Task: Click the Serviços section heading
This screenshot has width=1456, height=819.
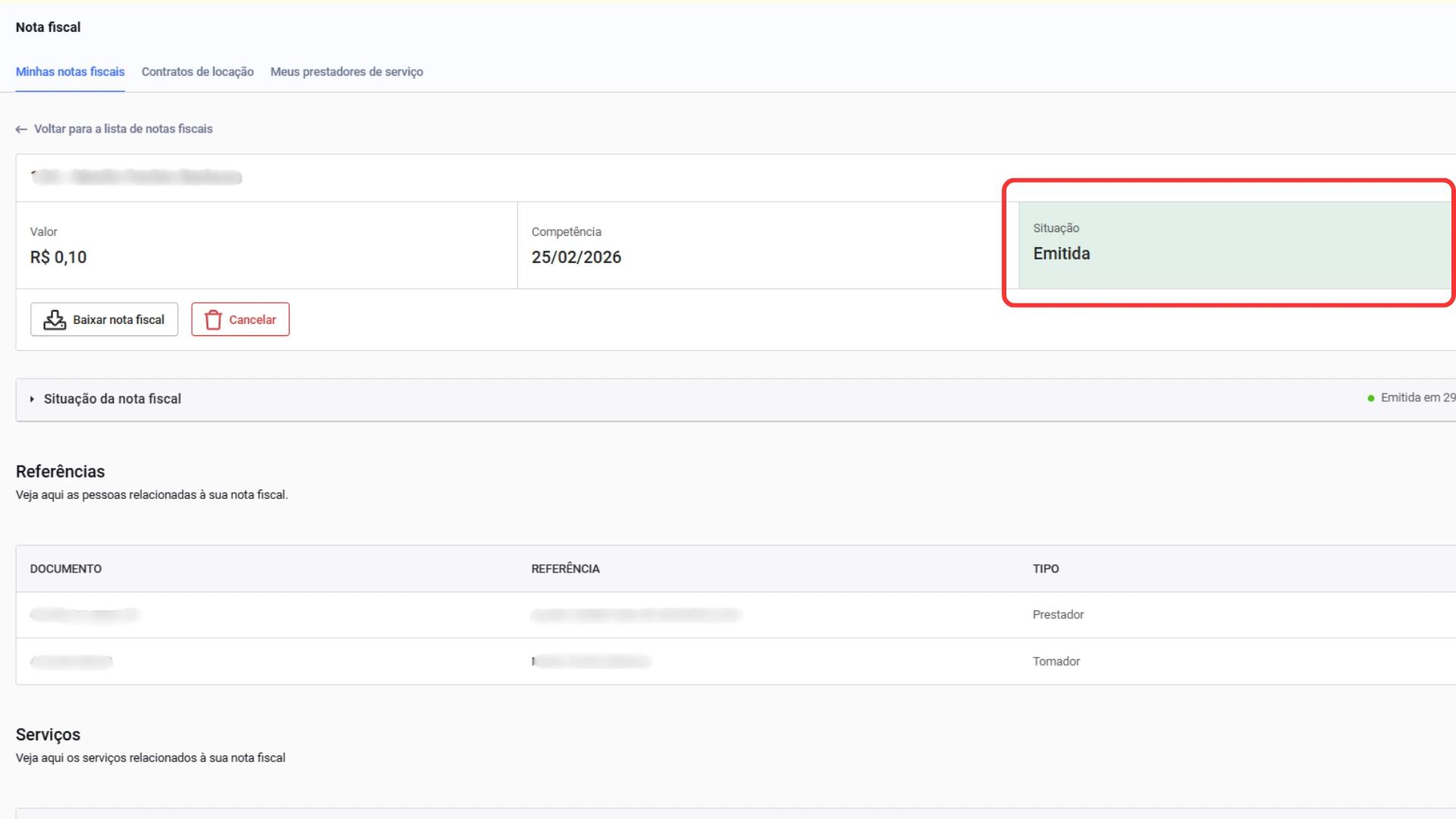Action: tap(48, 735)
